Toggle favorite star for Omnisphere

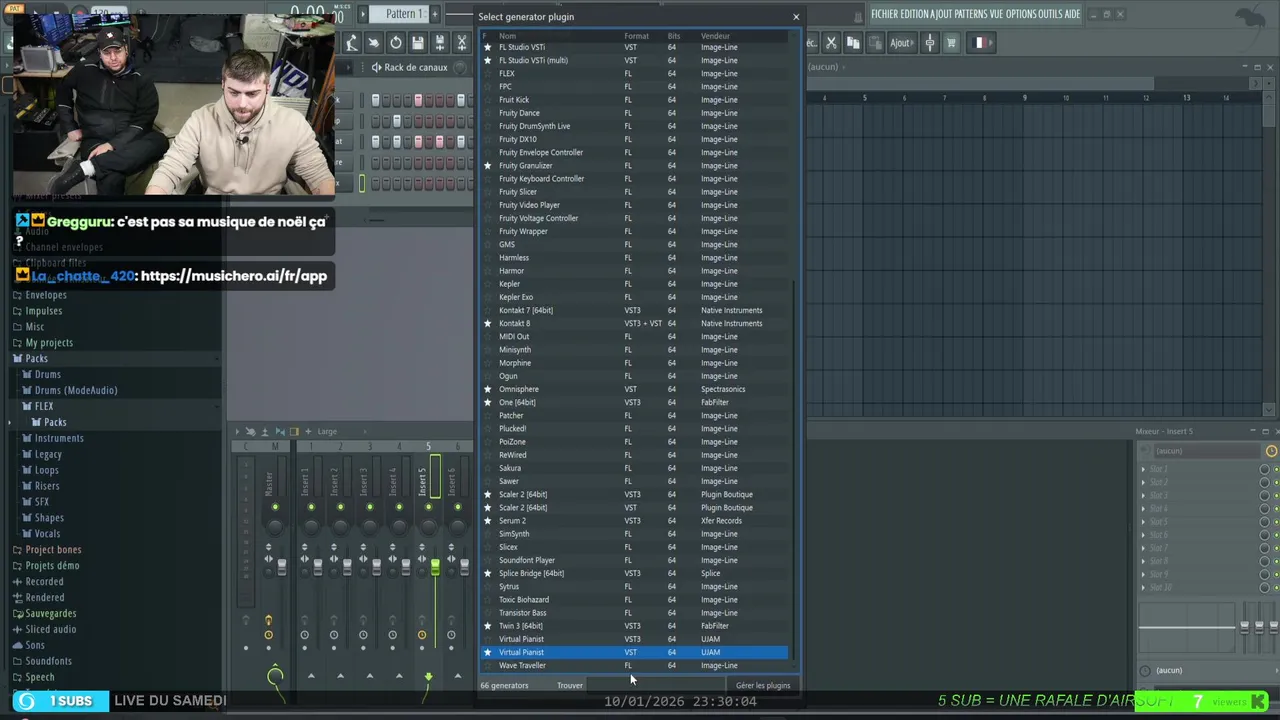(488, 389)
